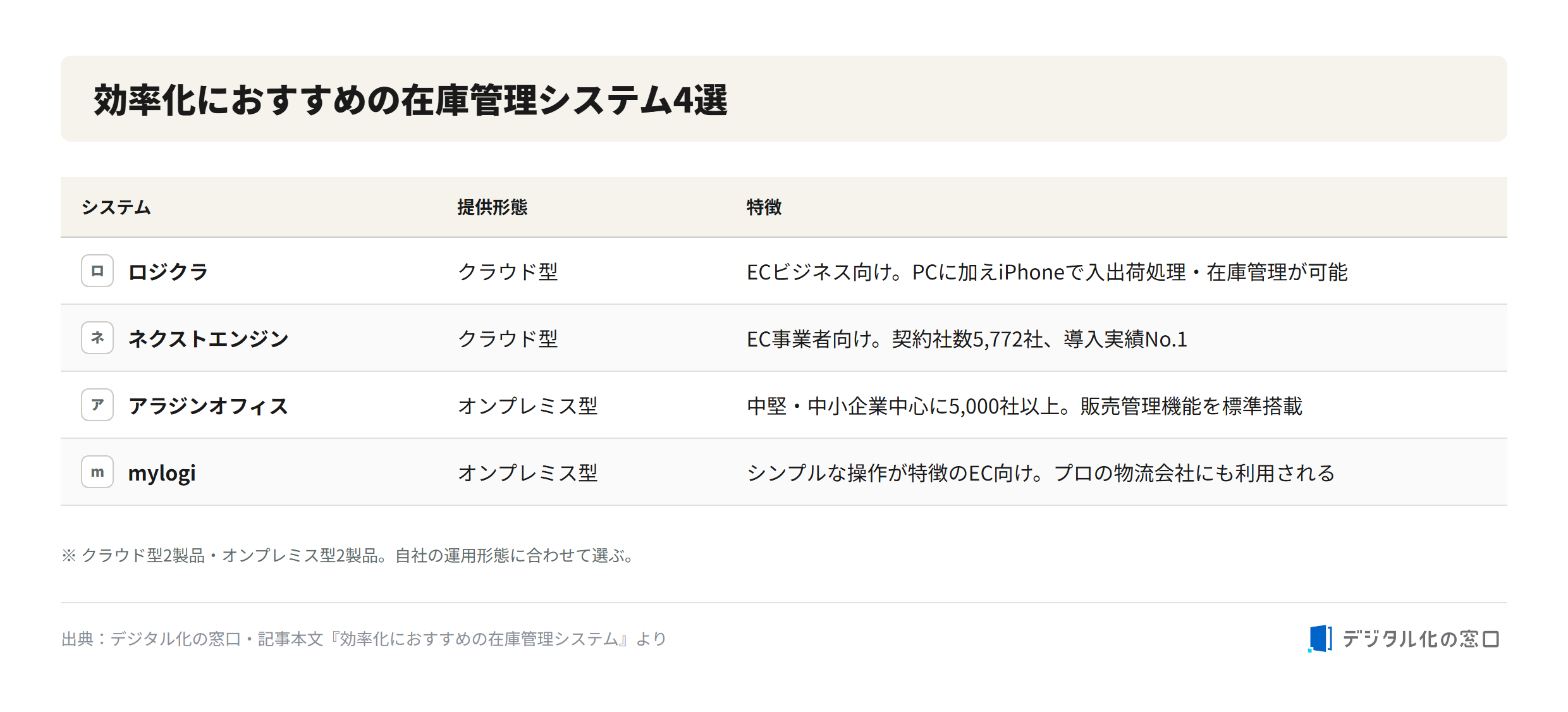The width and height of the screenshot is (1568, 712).
Task: Click the ロジクラ feature text about iPhone
Action: coord(1047,272)
